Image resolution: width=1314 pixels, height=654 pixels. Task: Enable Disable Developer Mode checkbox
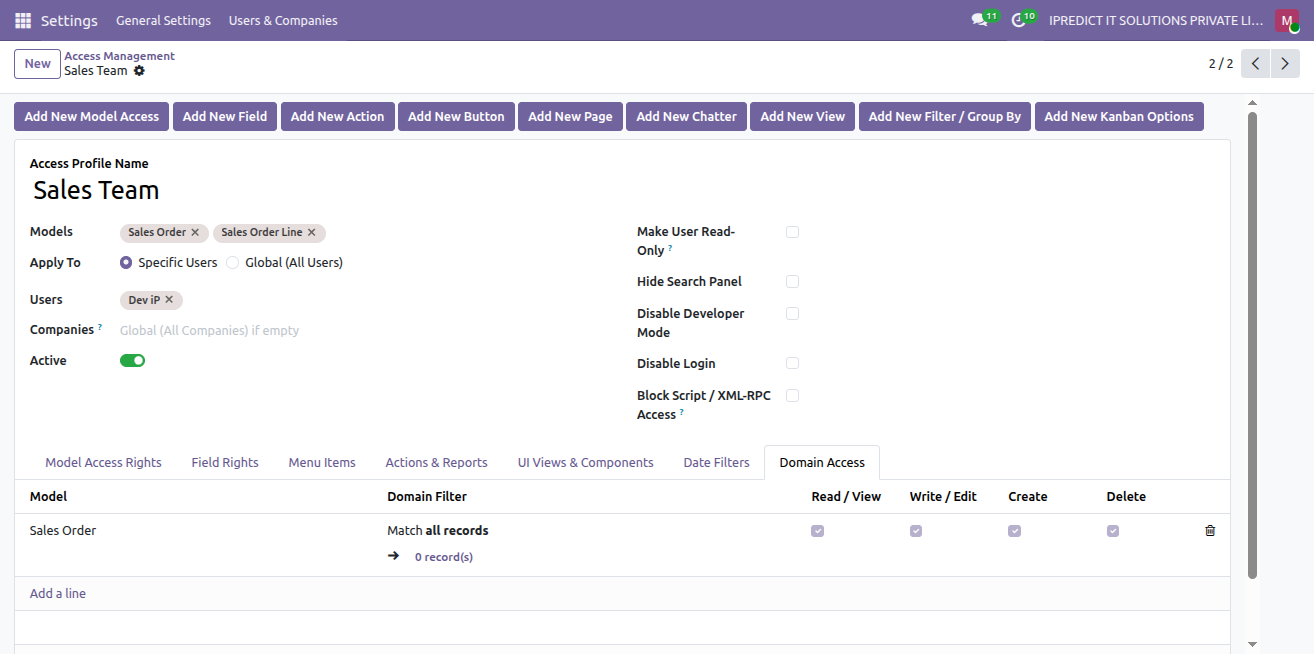(x=792, y=314)
